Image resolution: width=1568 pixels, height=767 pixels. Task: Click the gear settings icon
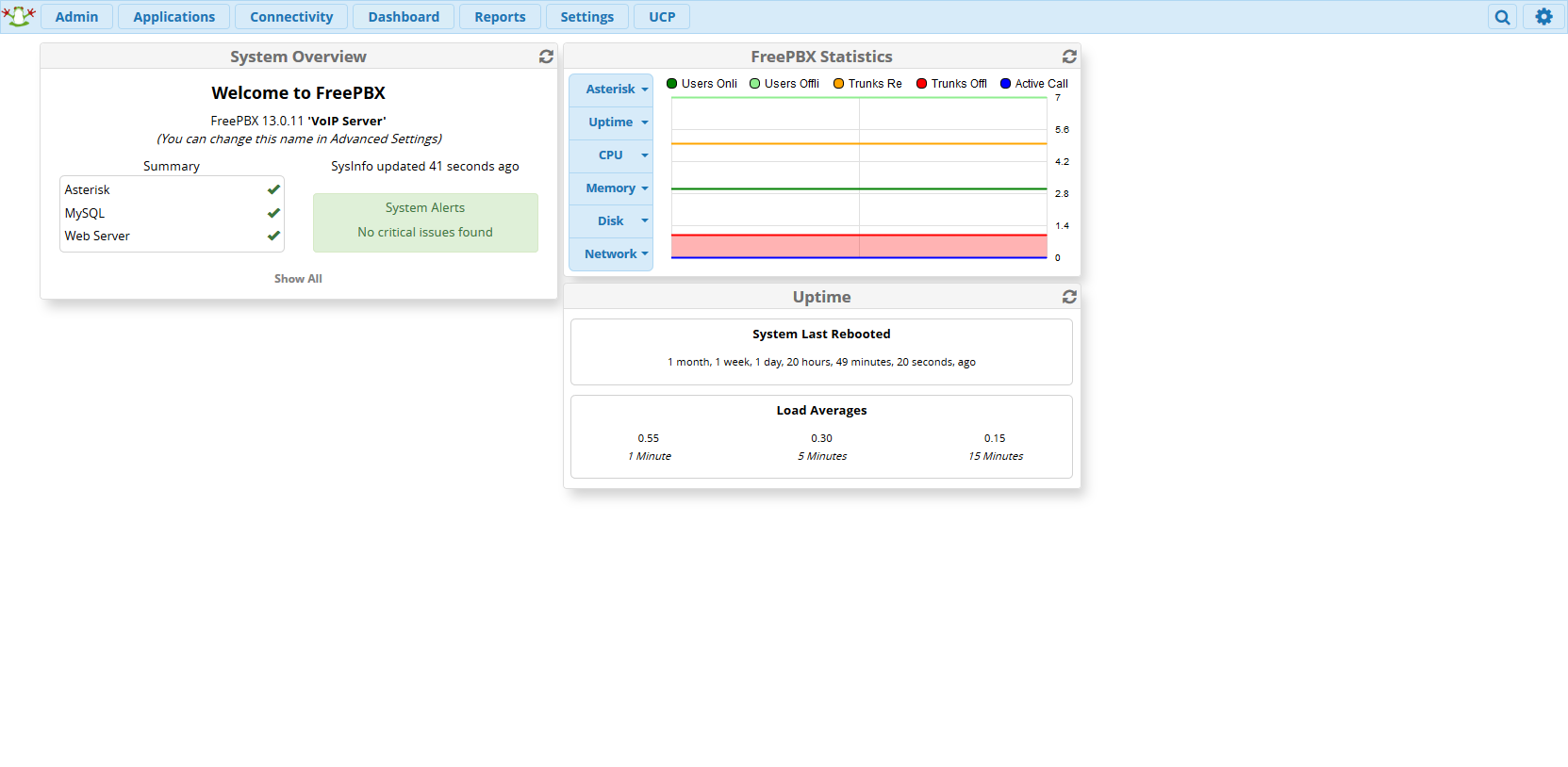coord(1543,17)
